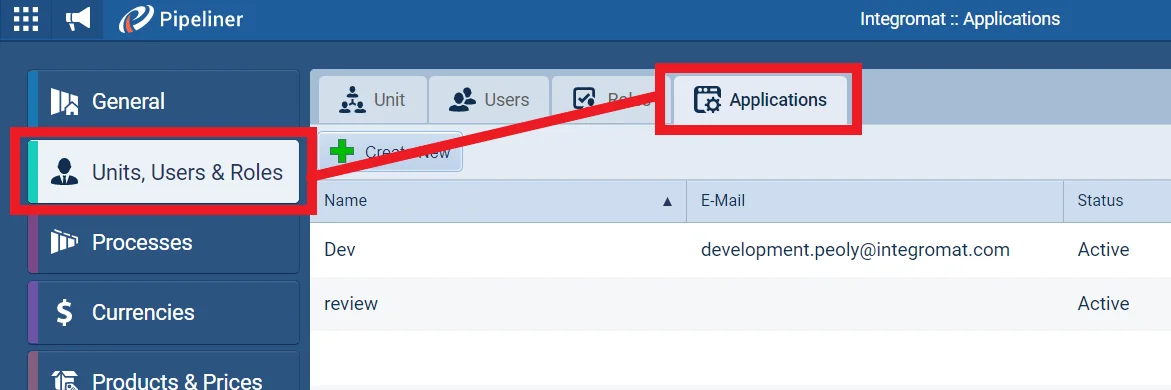1171x390 pixels.
Task: Click the Active status of Dev
Action: [x=1103, y=250]
